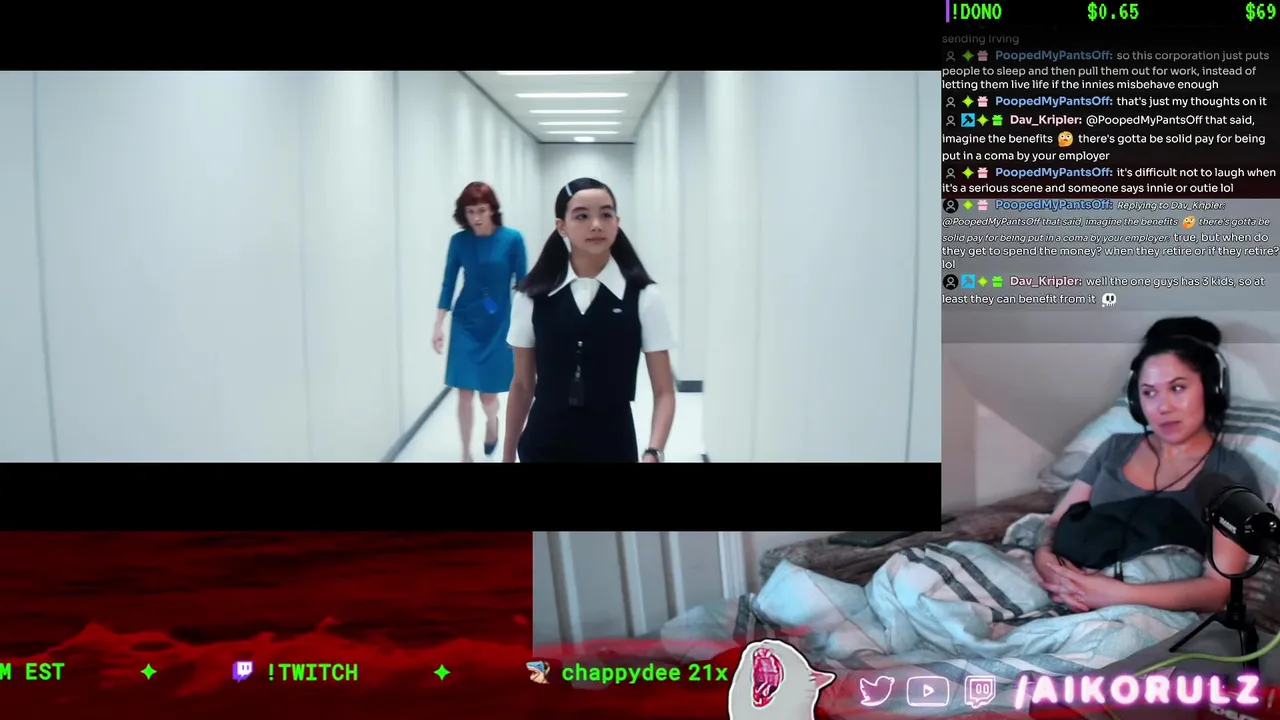Click the 'sending Irving' faded chat line

click(980, 39)
